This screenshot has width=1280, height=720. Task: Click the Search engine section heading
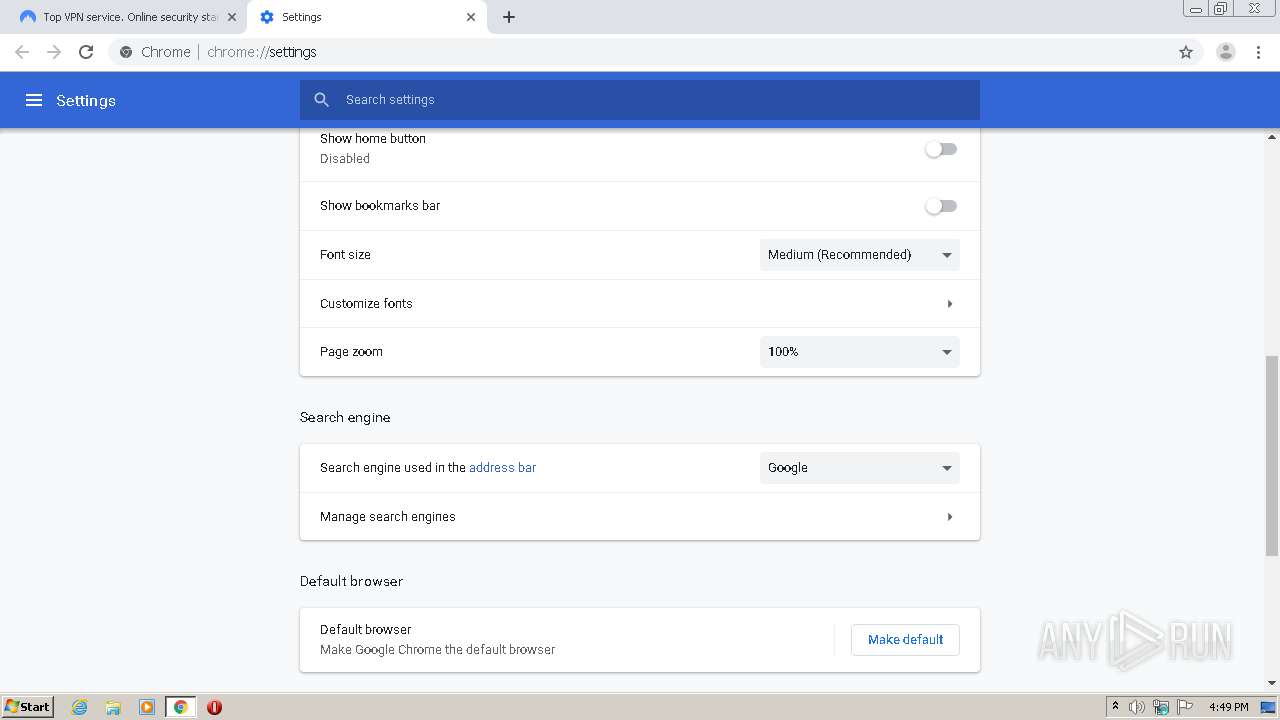click(345, 418)
